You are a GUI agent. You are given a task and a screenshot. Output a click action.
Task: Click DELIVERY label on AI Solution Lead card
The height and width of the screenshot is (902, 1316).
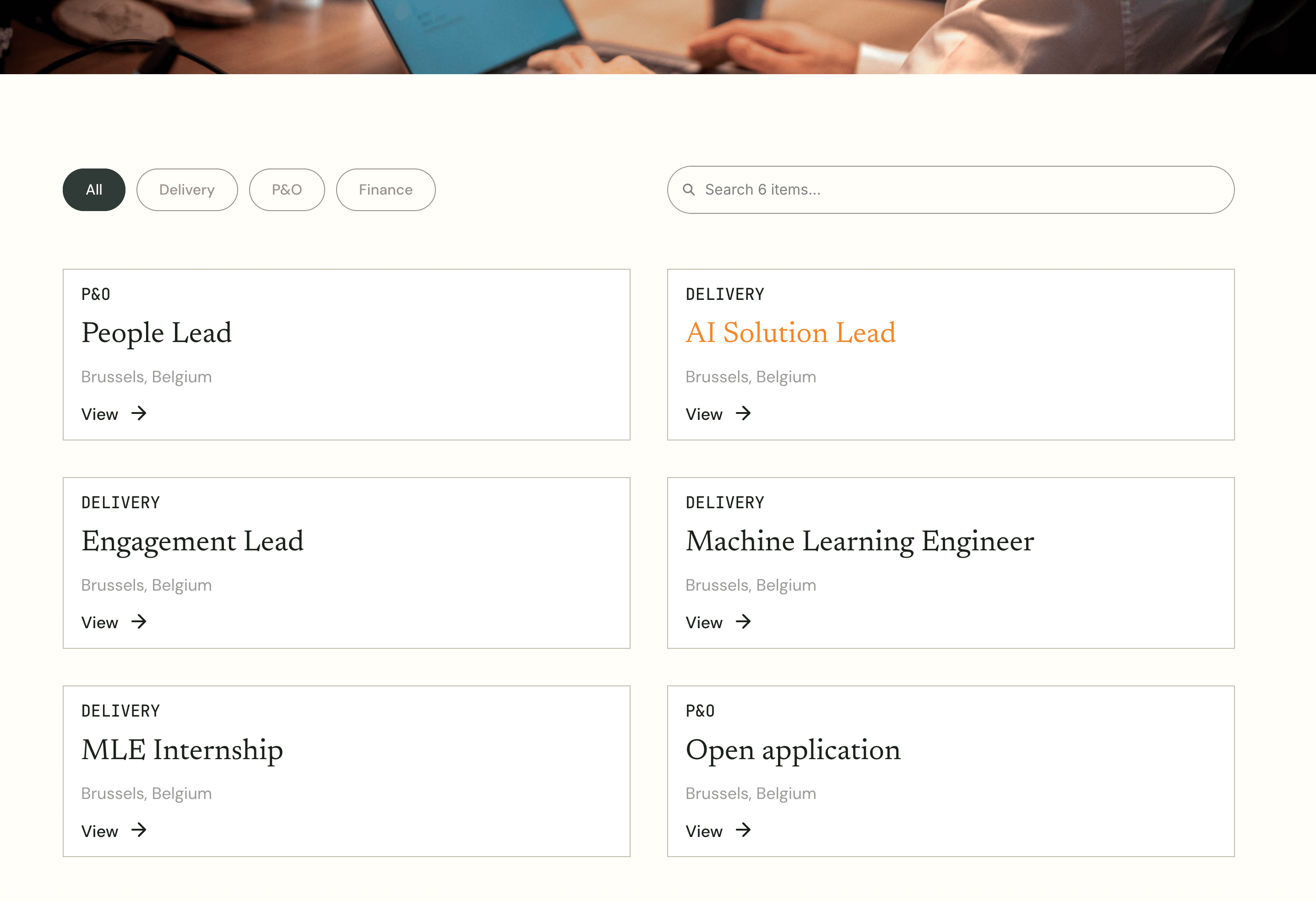(x=725, y=294)
